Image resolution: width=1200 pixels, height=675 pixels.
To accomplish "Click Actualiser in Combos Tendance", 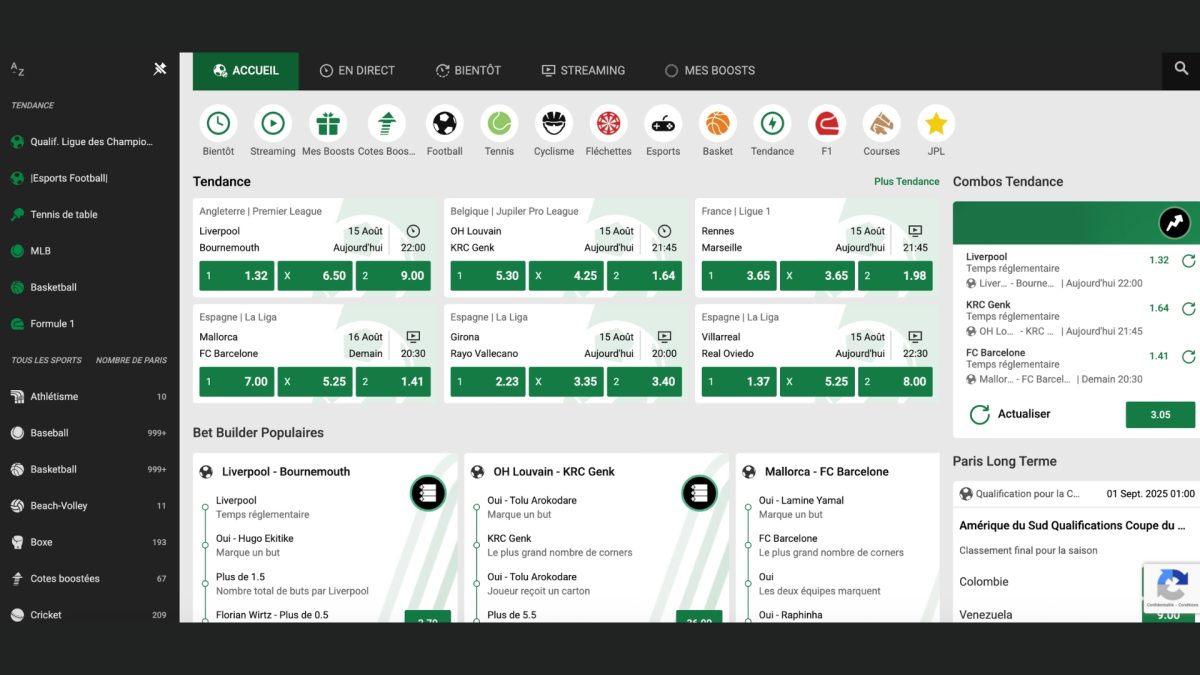I will (x=1010, y=414).
